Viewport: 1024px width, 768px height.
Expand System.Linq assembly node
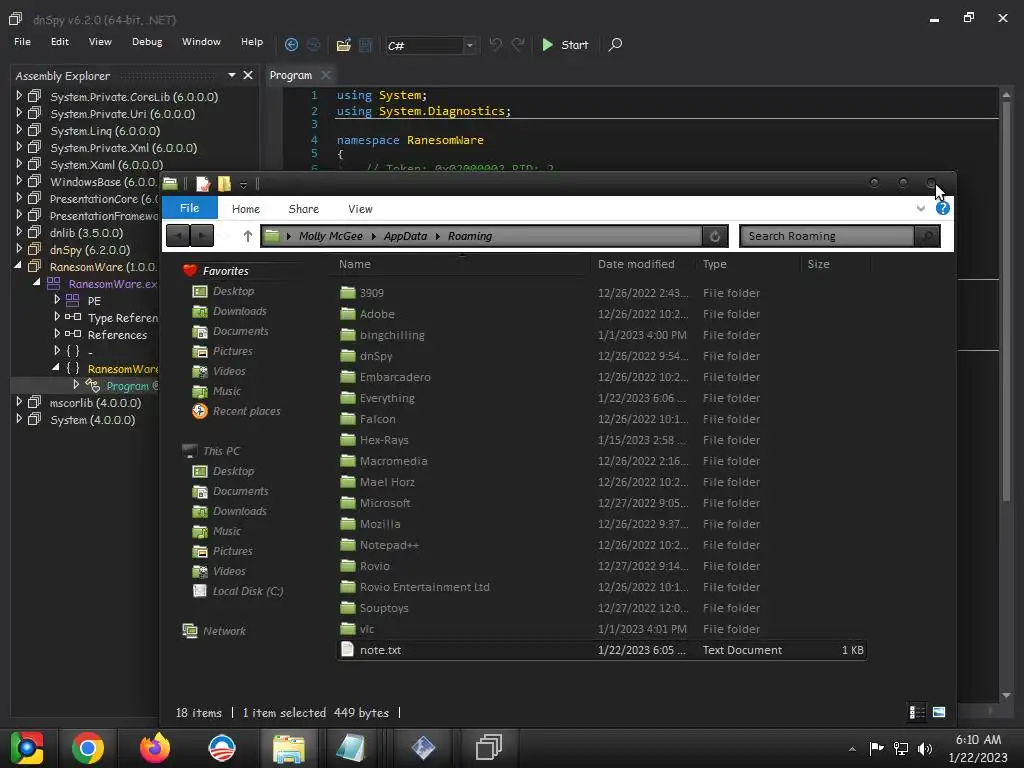point(19,130)
